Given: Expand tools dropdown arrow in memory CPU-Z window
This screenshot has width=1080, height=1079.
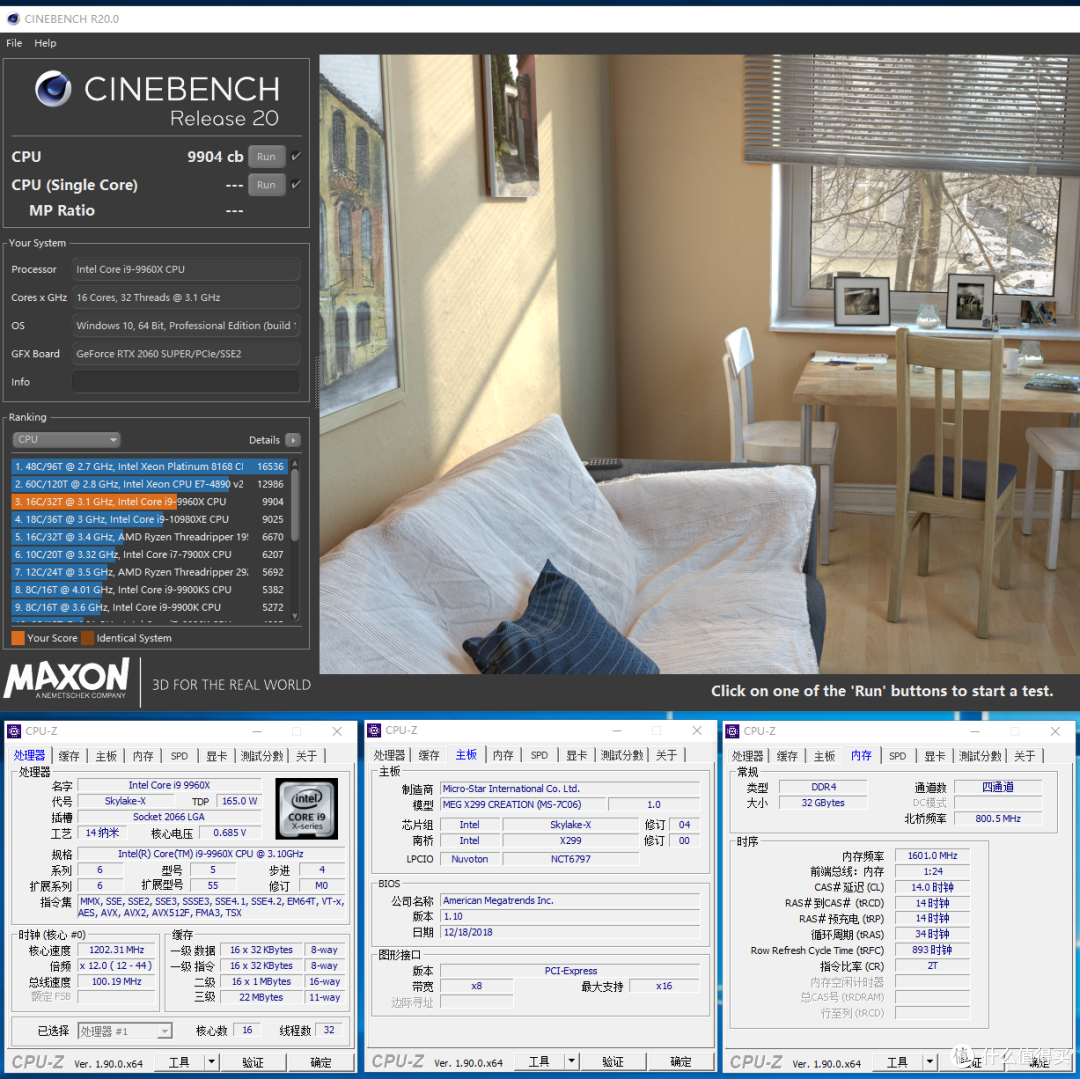Looking at the screenshot, I should click(x=929, y=1062).
